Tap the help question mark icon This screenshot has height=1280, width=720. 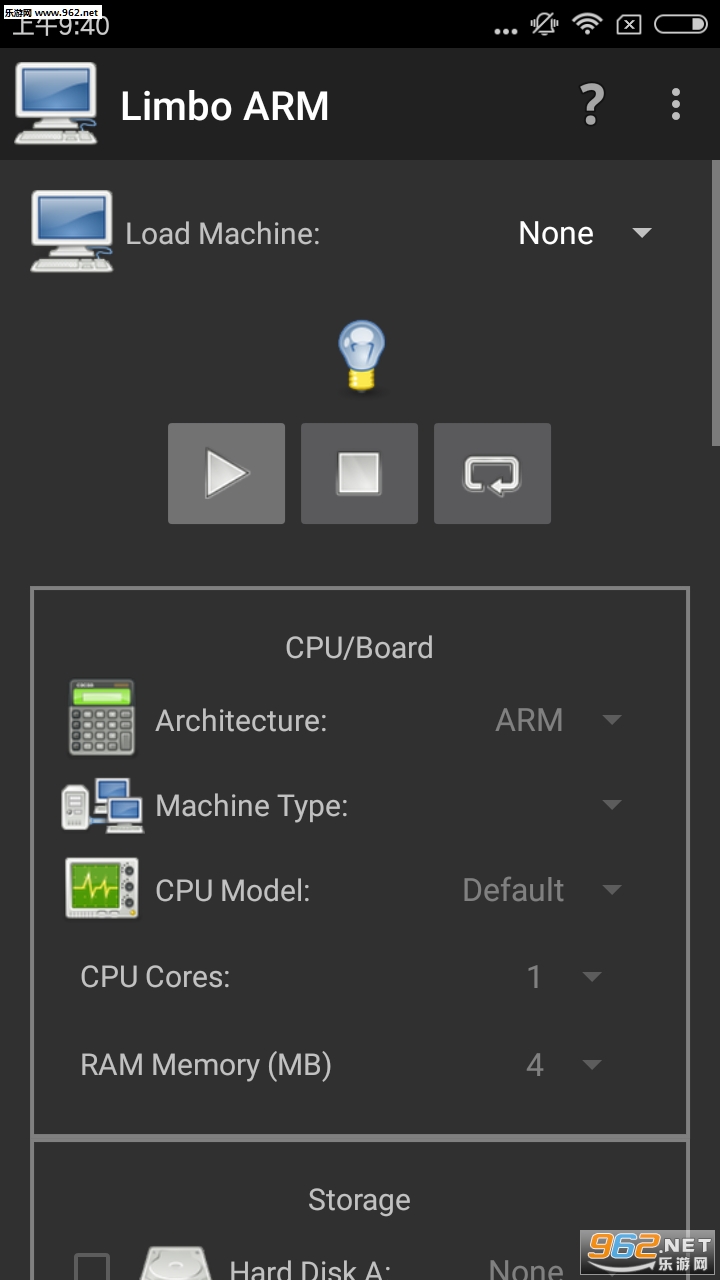point(592,104)
